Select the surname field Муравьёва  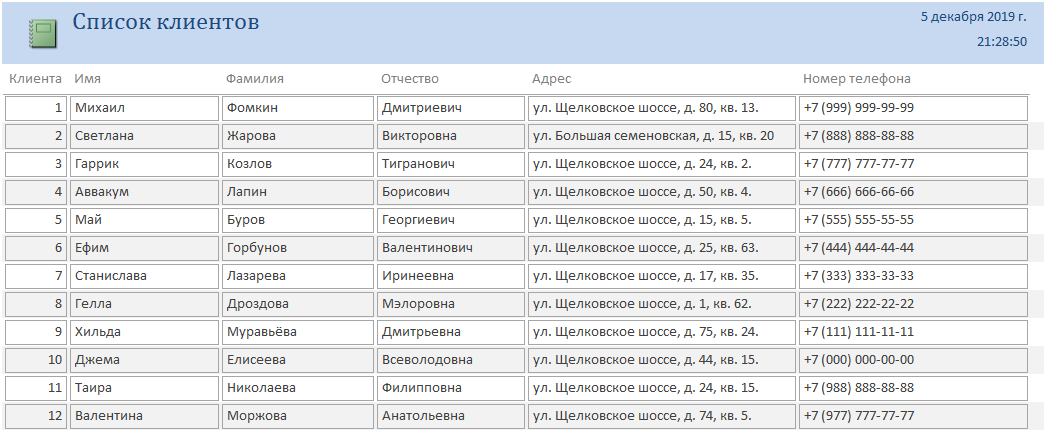pyautogui.click(x=298, y=331)
